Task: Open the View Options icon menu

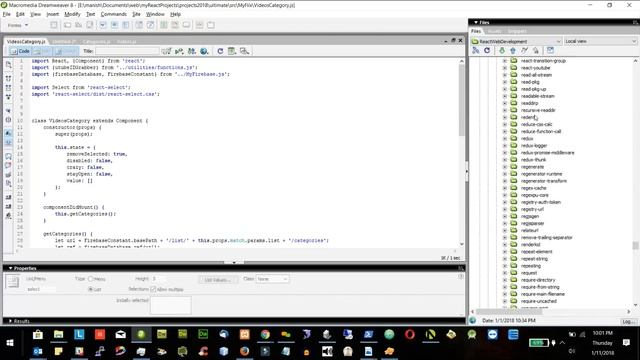Action: [x=232, y=51]
